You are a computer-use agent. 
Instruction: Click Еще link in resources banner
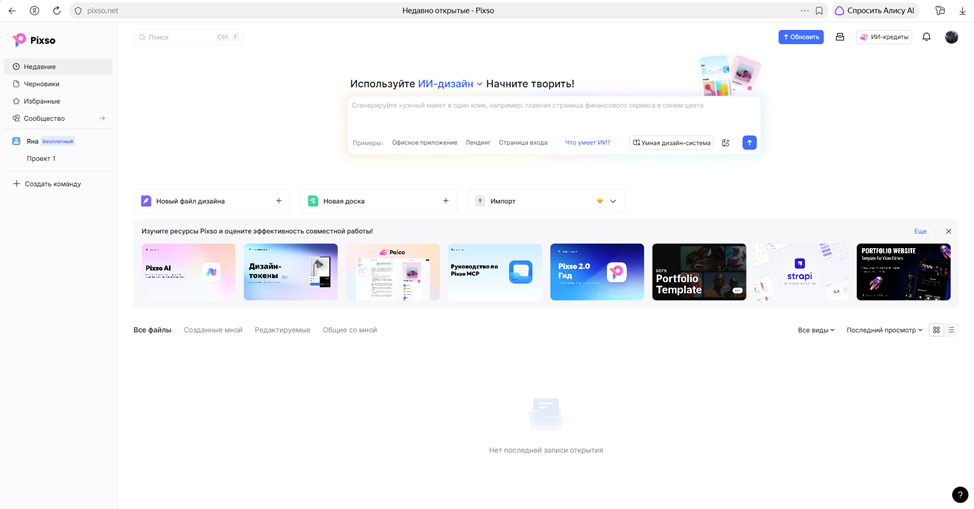pos(920,231)
